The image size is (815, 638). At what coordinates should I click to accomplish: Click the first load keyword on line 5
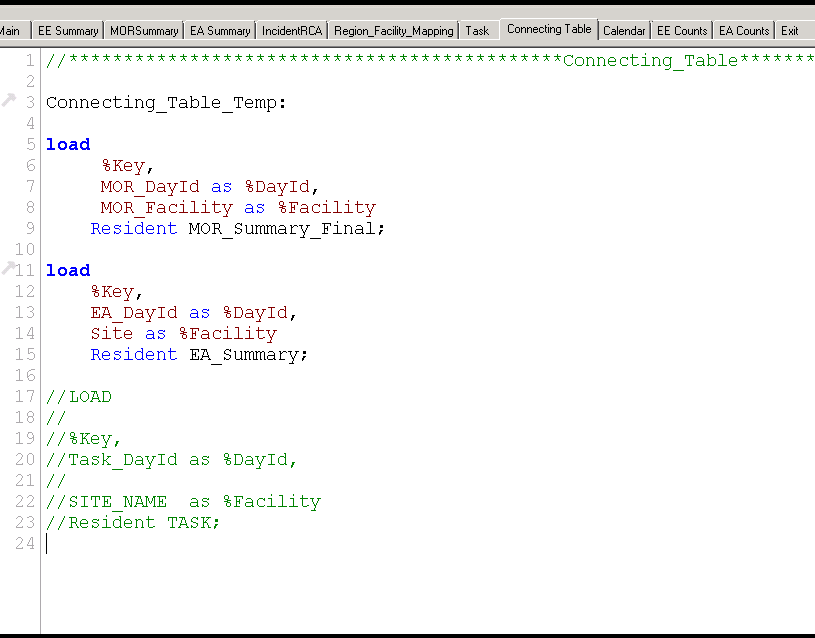68,144
